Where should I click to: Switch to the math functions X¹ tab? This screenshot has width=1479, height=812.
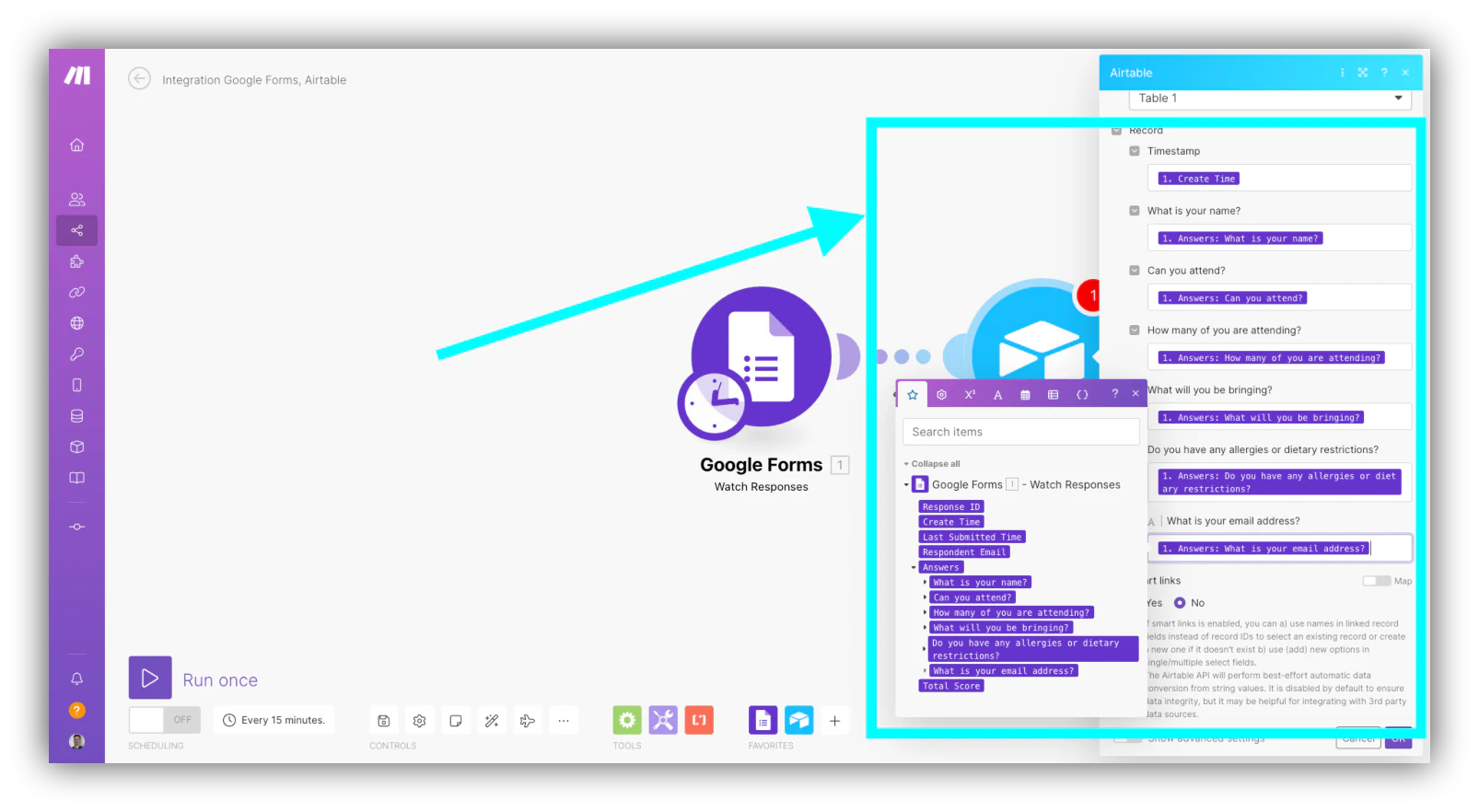(x=970, y=395)
